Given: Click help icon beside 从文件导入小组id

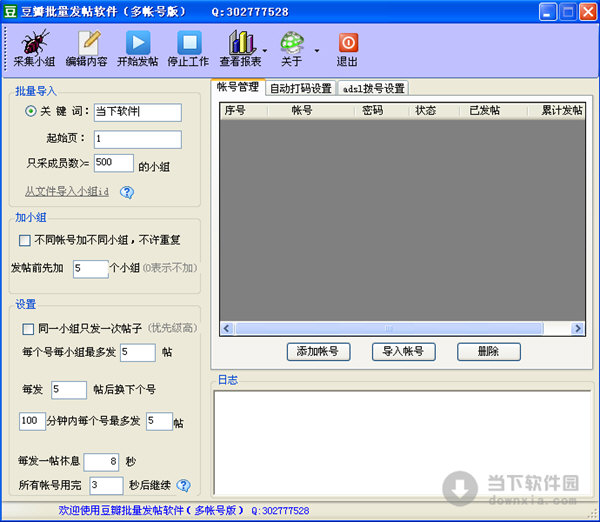Looking at the screenshot, I should [127, 192].
